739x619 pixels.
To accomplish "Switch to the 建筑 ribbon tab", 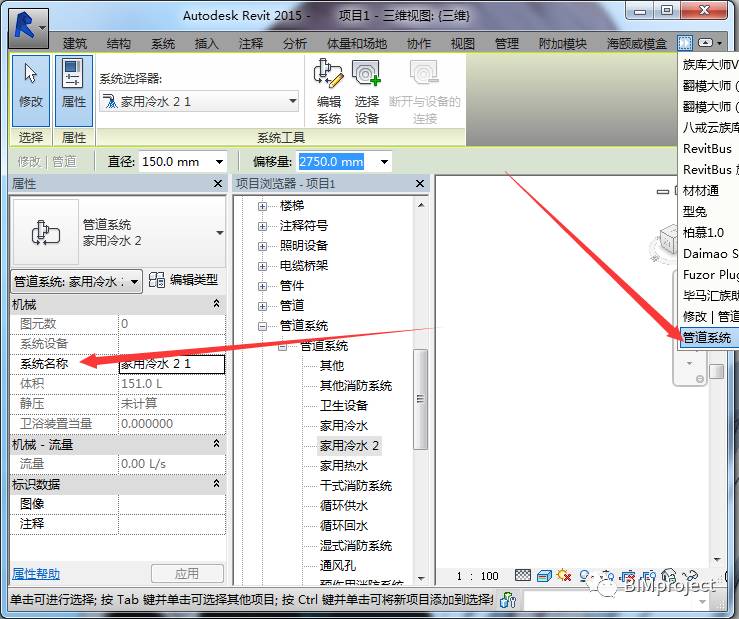I will pos(74,43).
